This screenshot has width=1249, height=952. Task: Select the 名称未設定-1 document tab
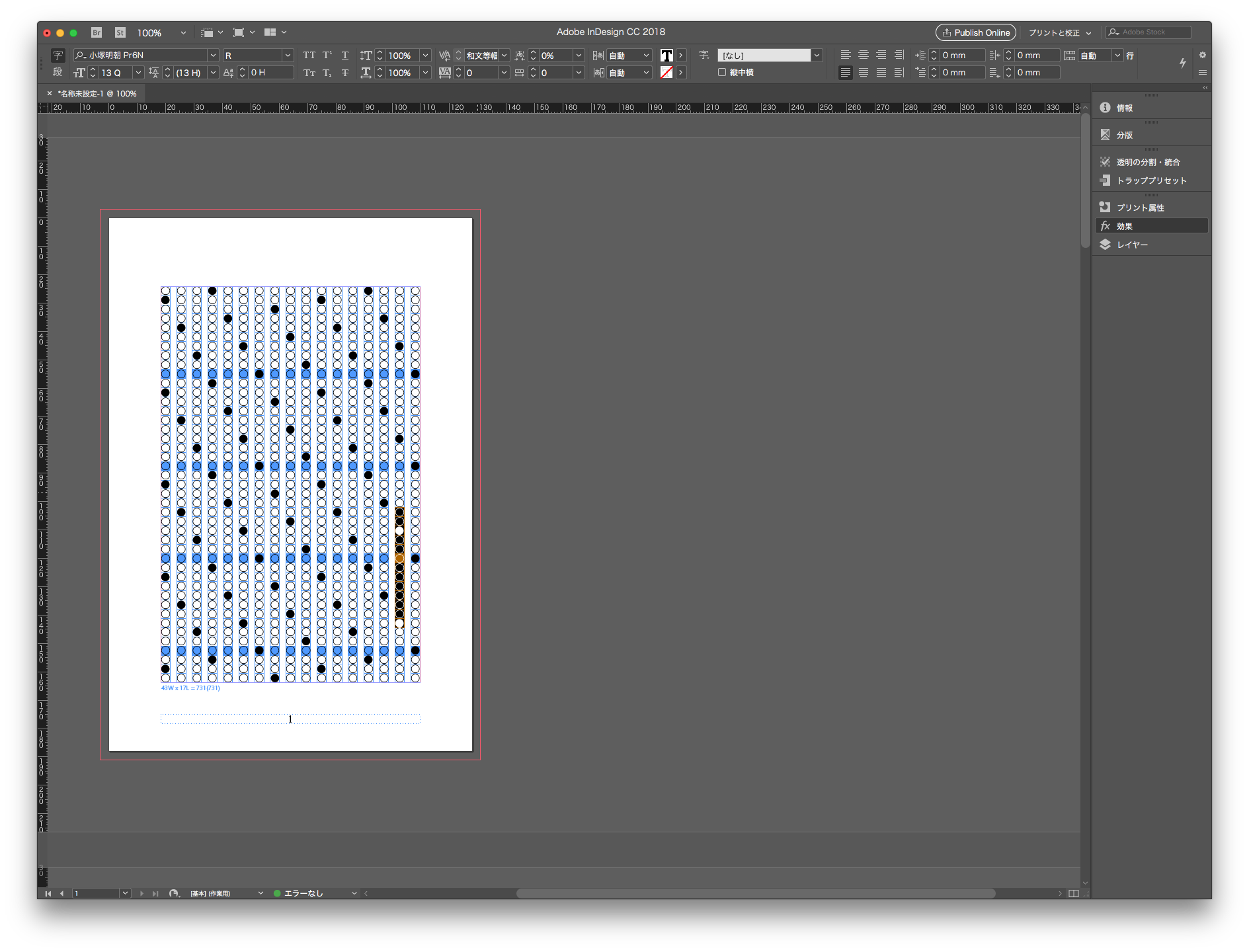tap(97, 94)
